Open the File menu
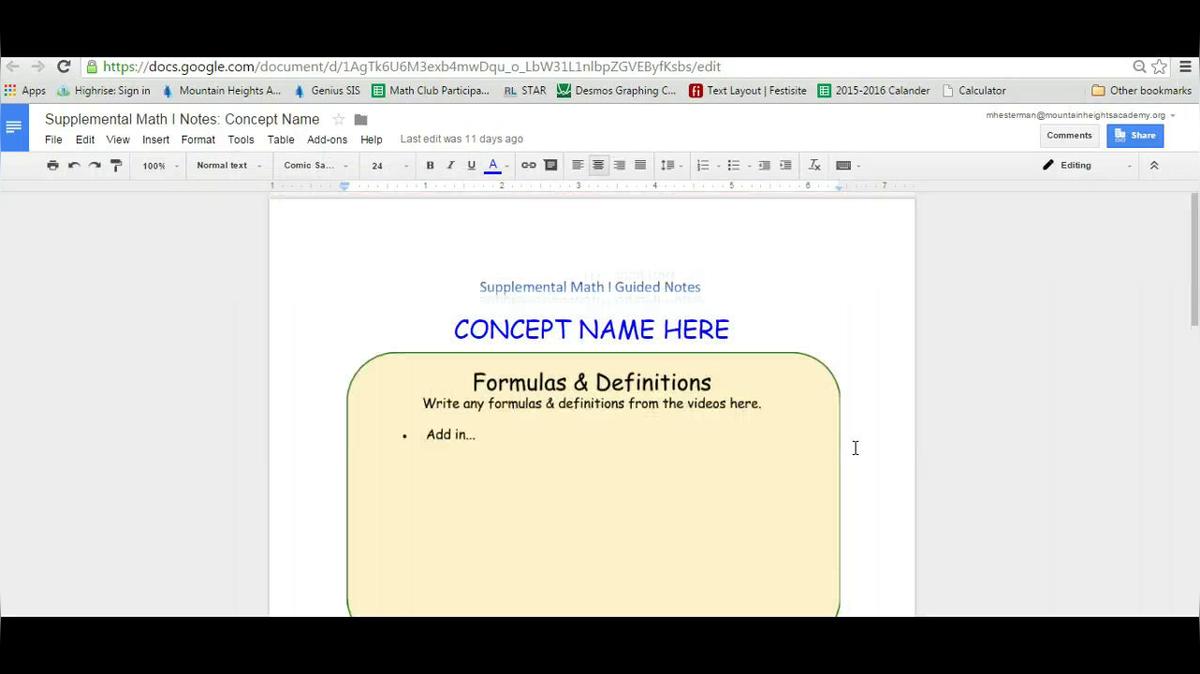 [x=54, y=140]
